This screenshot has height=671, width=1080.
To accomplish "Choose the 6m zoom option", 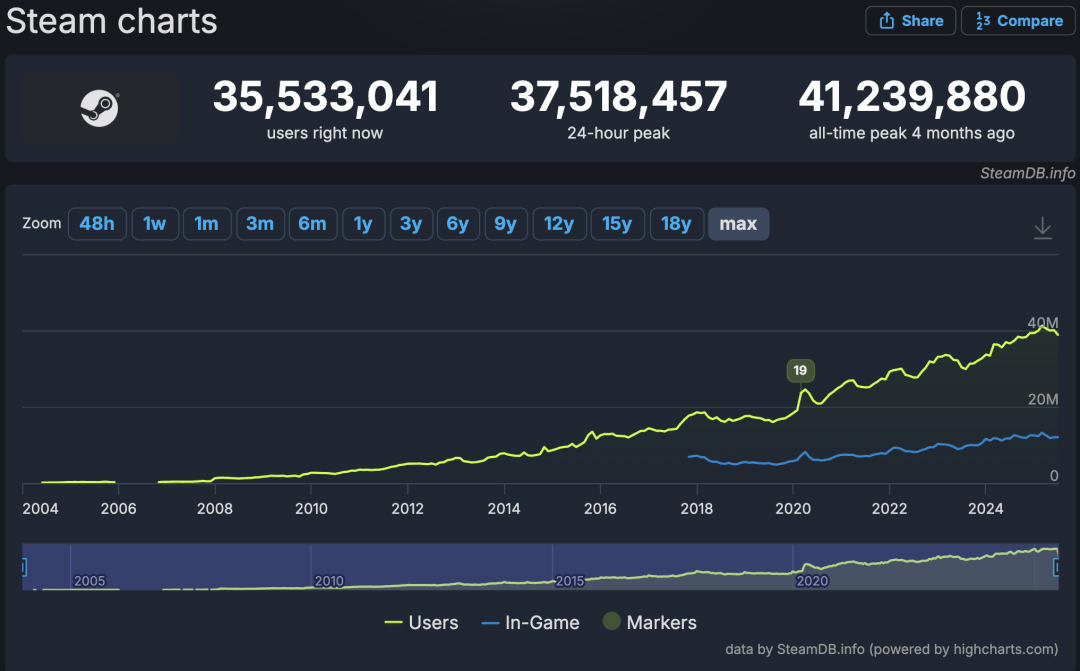I will (313, 224).
